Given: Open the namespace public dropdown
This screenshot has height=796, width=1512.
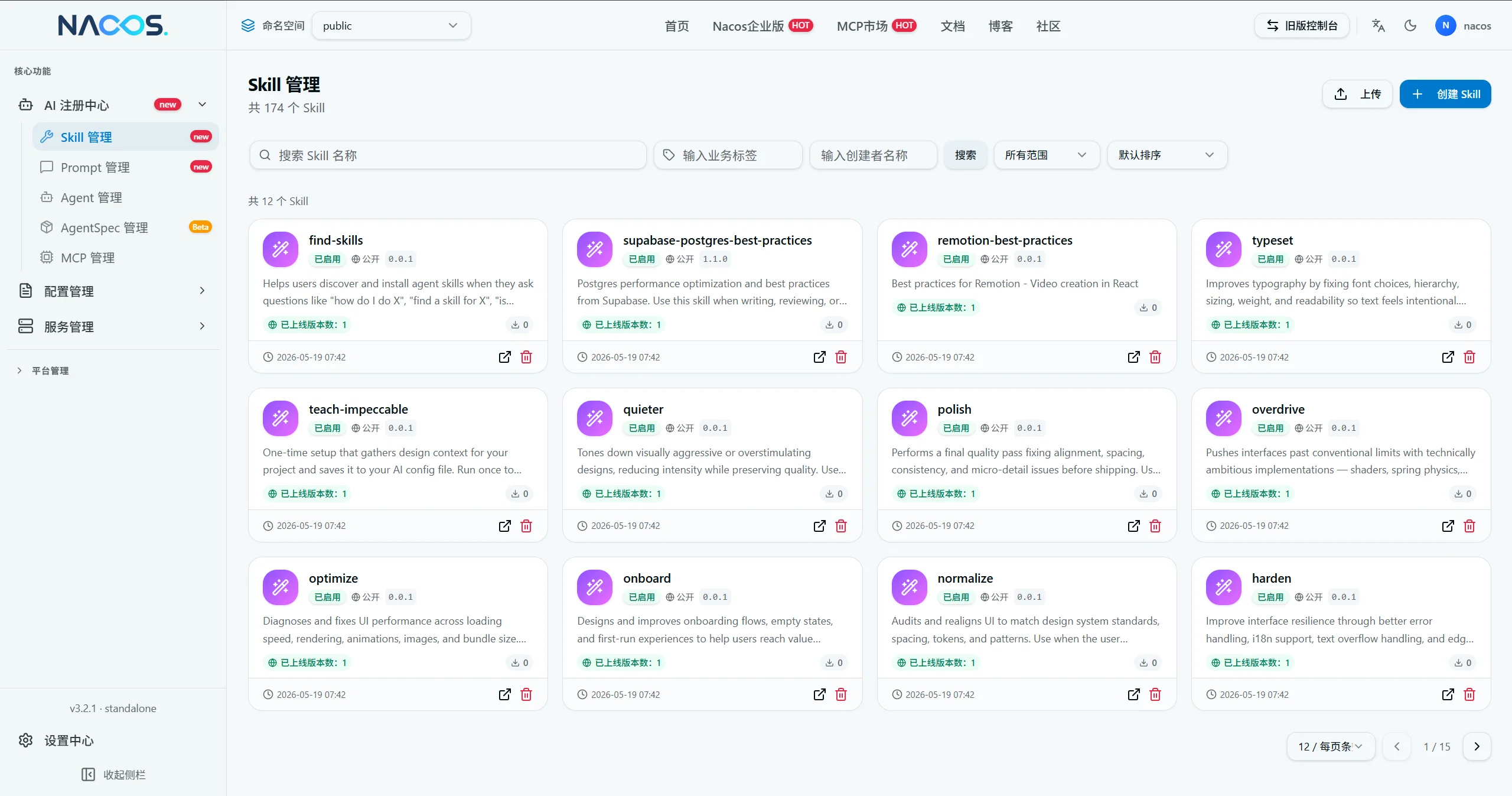Looking at the screenshot, I should click(391, 25).
